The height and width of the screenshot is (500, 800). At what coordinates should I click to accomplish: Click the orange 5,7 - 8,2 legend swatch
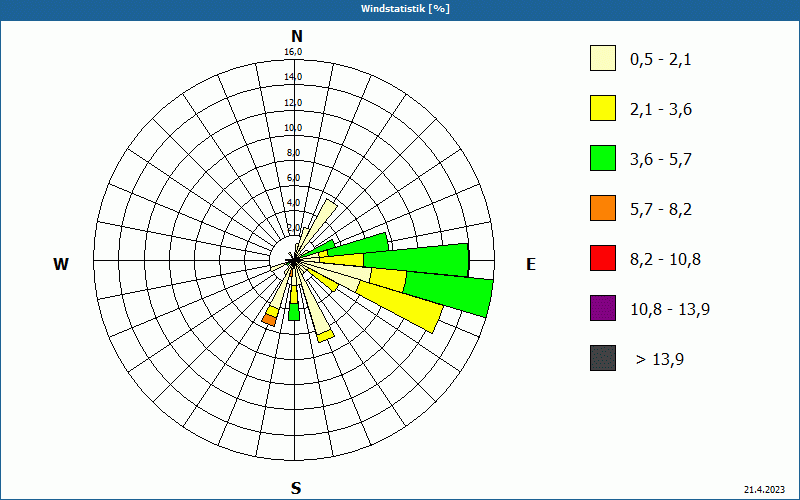(603, 208)
